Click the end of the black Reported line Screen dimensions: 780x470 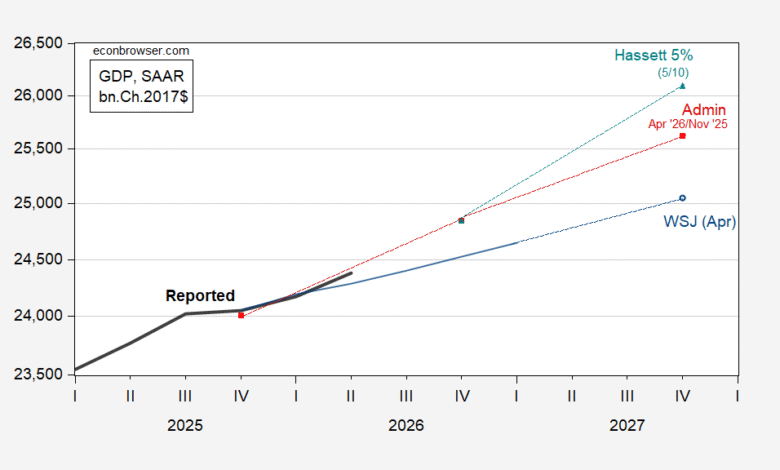click(351, 273)
